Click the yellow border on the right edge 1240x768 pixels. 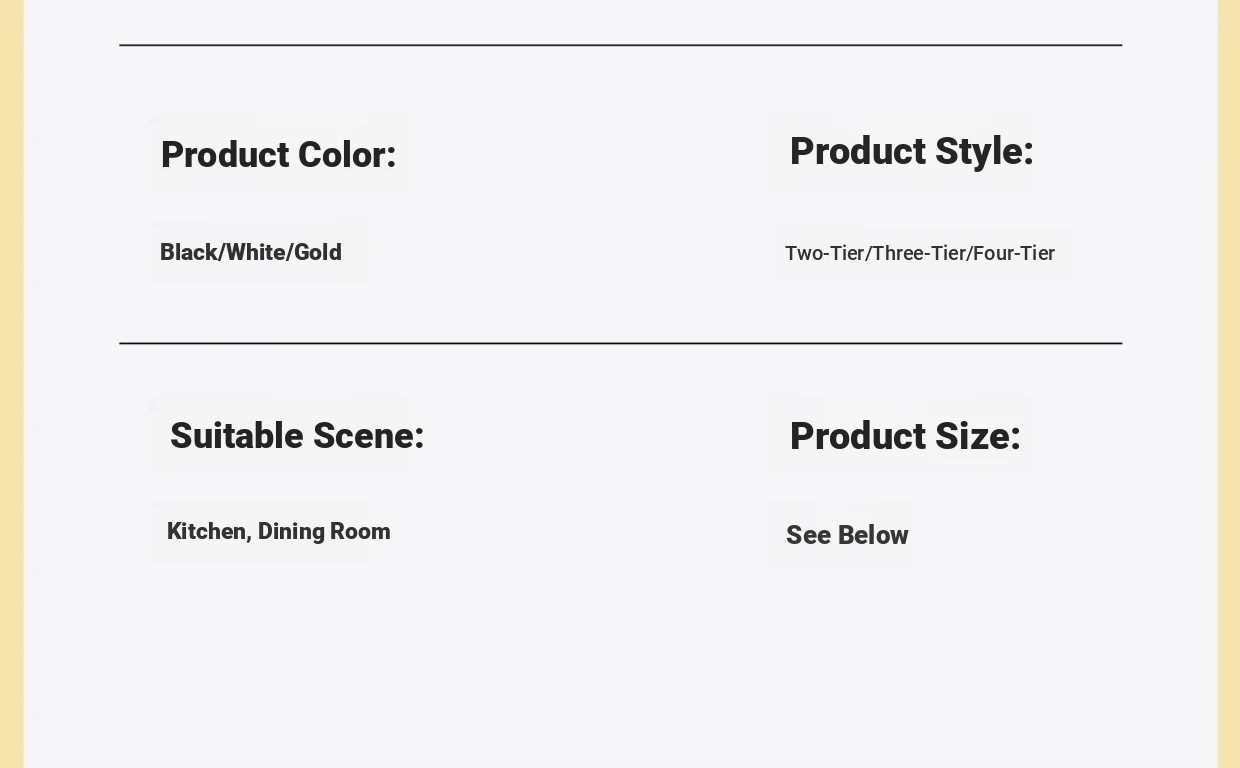coord(1229,384)
